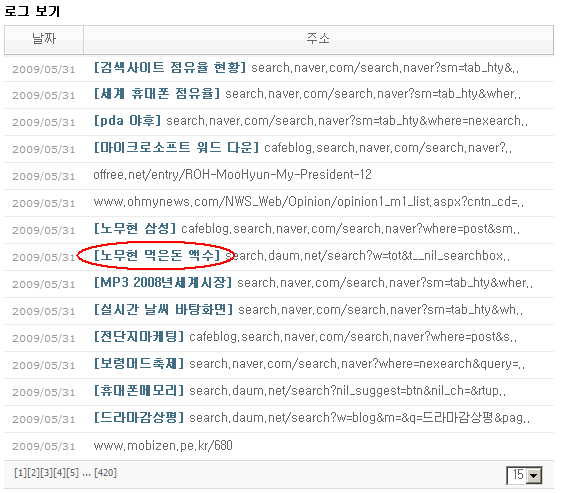
Task: Open the [드라마감상평] keyword link
Action: click(139, 418)
